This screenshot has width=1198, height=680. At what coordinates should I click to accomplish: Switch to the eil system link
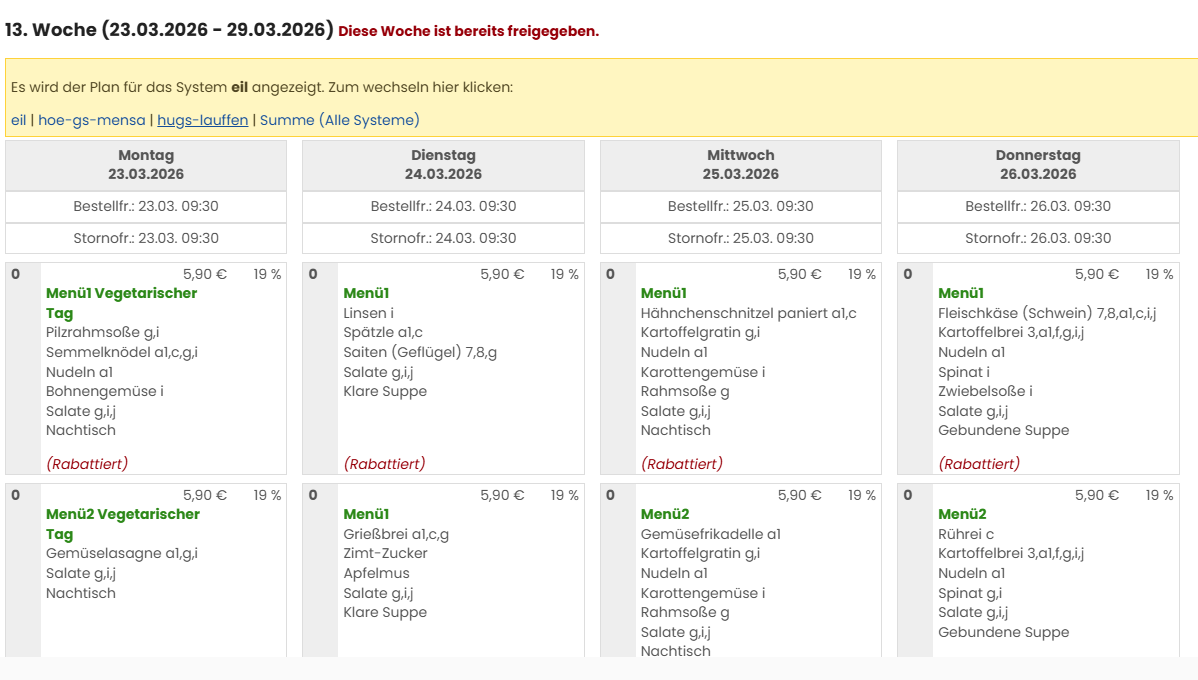click(x=18, y=120)
